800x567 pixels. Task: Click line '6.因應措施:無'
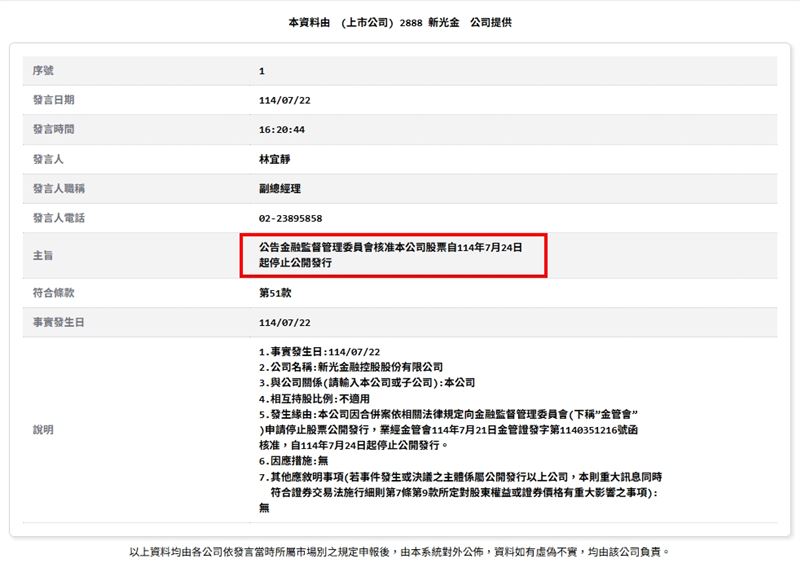click(x=293, y=461)
